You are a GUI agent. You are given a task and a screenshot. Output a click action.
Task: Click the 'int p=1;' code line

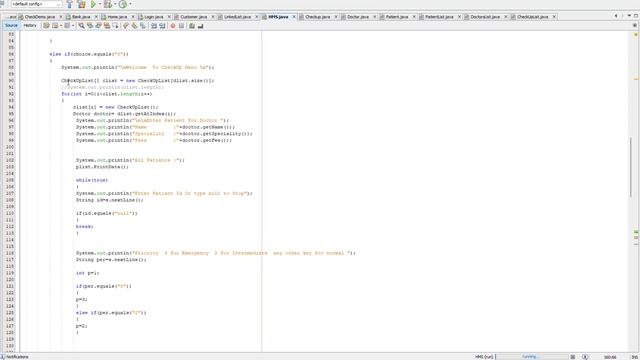tap(87, 273)
